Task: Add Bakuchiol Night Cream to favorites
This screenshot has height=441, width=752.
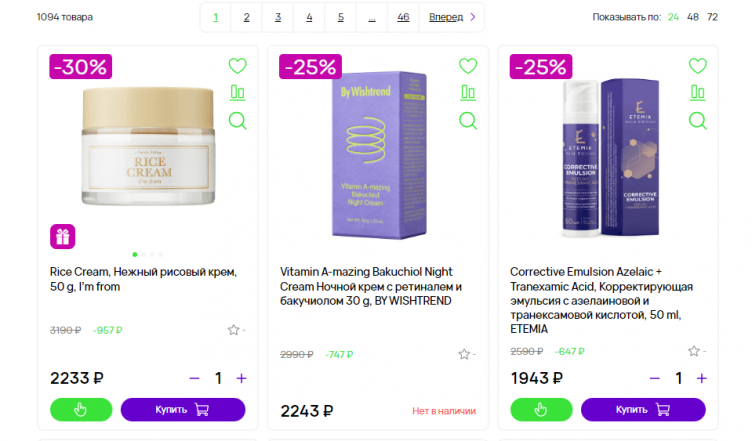Action: (x=467, y=66)
